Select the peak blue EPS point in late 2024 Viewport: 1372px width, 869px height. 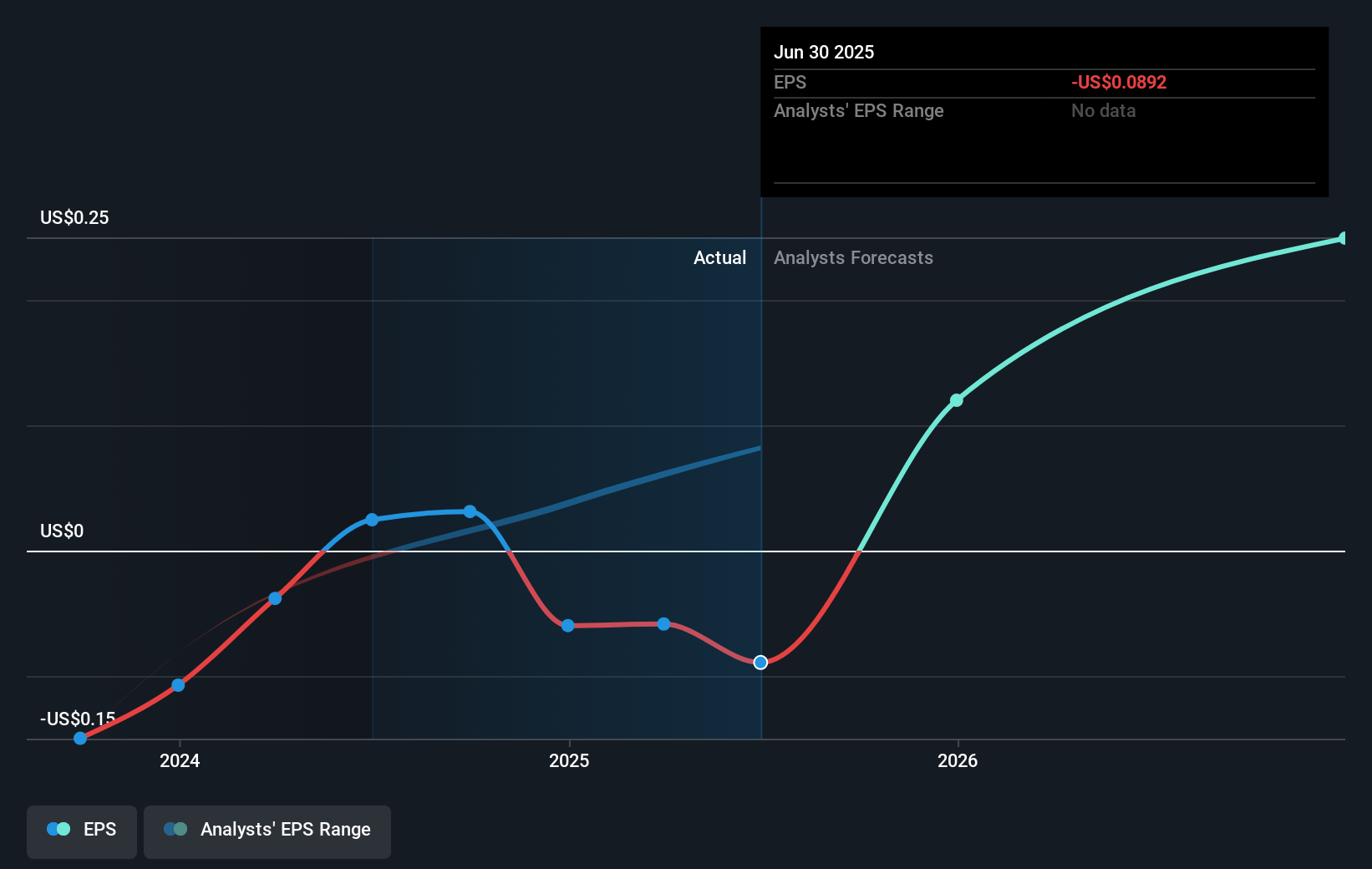point(470,511)
